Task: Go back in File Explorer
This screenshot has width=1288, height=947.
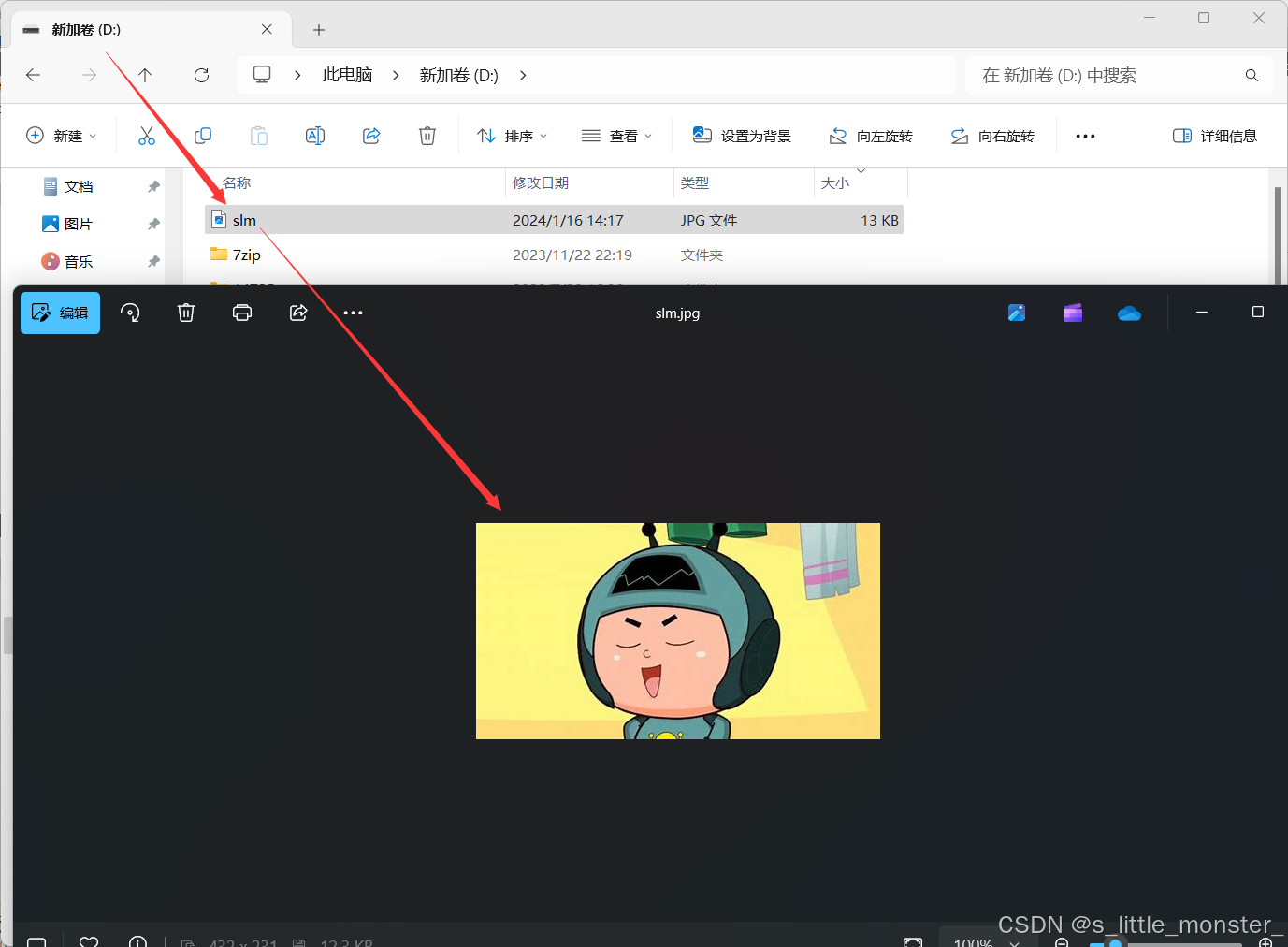Action: click(34, 75)
